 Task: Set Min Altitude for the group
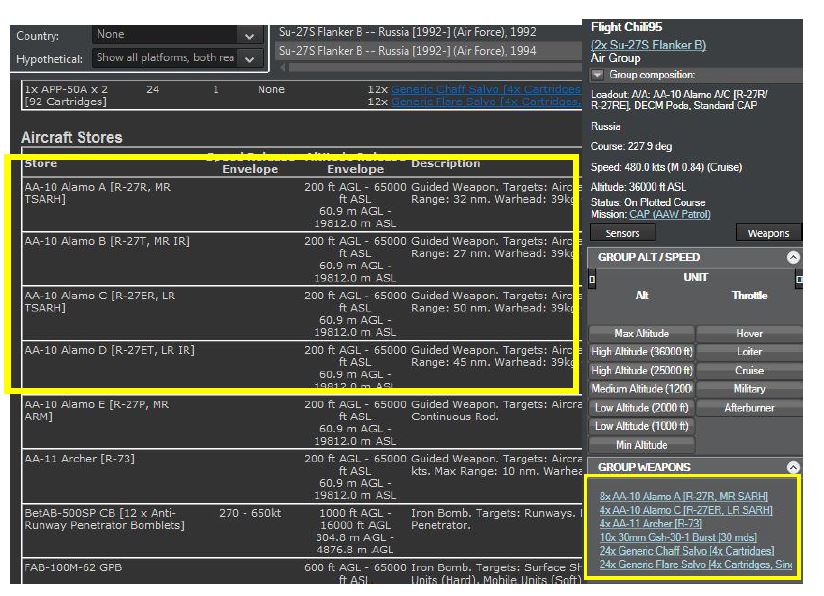point(642,445)
